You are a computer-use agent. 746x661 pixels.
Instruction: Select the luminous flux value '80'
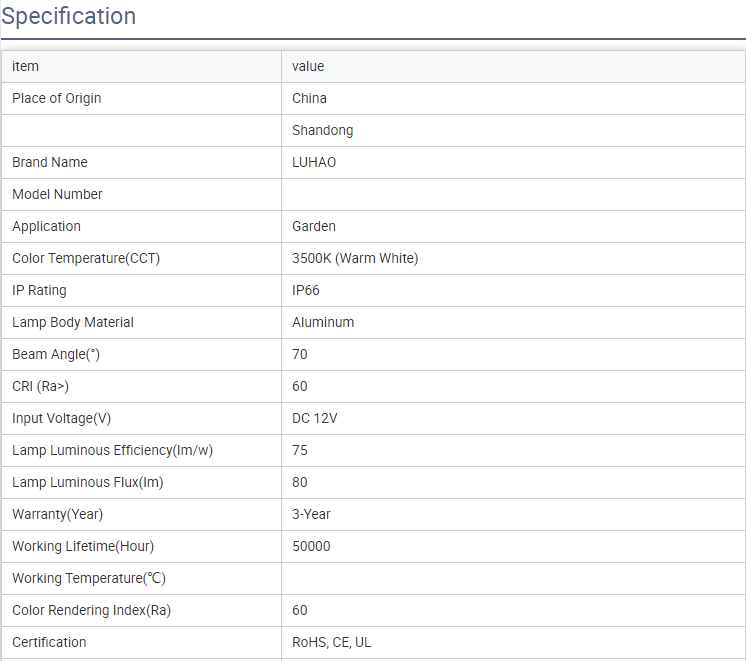[300, 483]
